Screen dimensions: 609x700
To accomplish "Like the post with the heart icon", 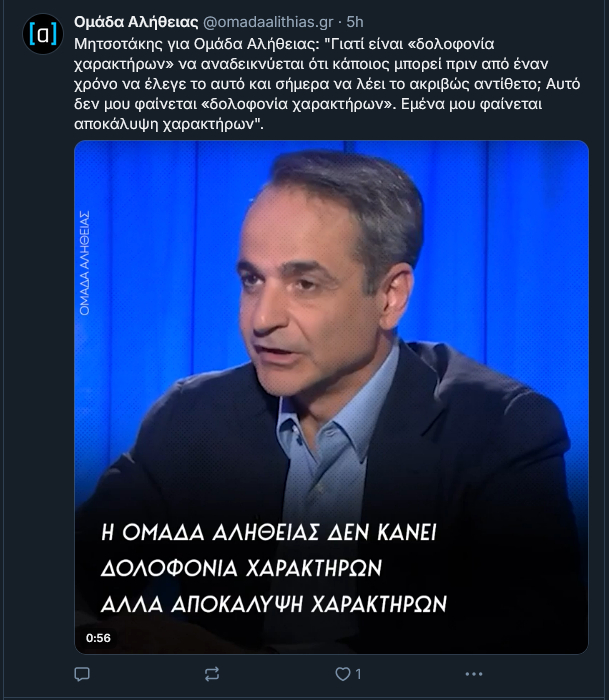I will 342,674.
